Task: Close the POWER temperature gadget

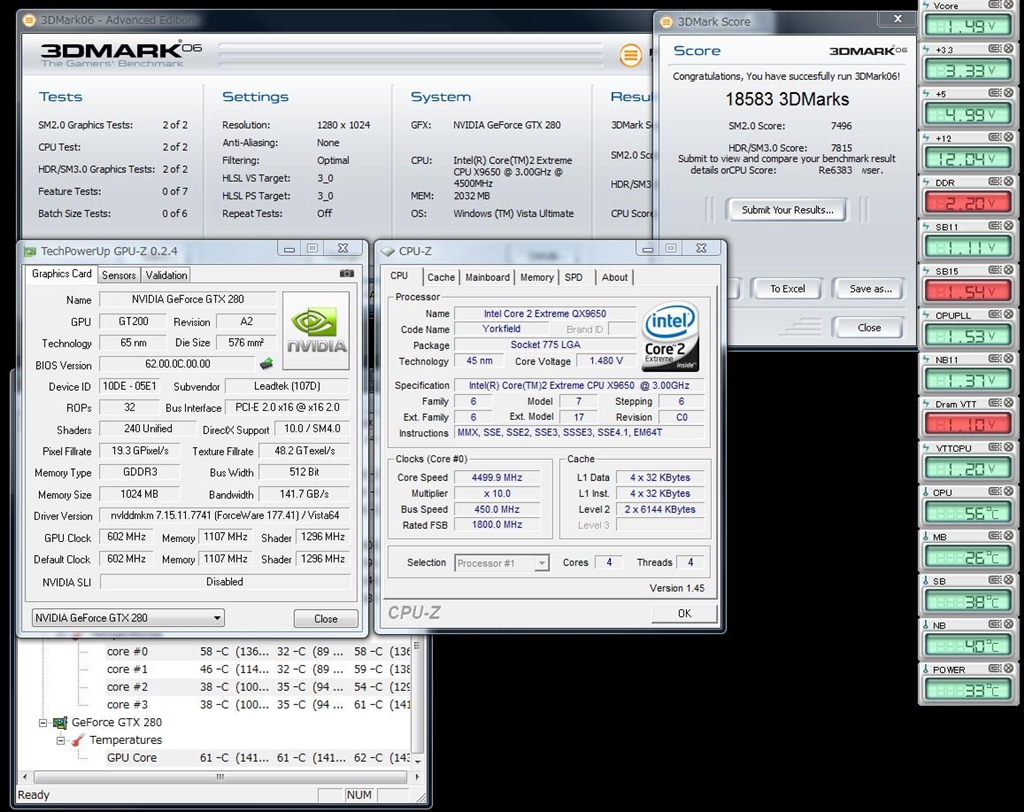Action: tap(1009, 668)
